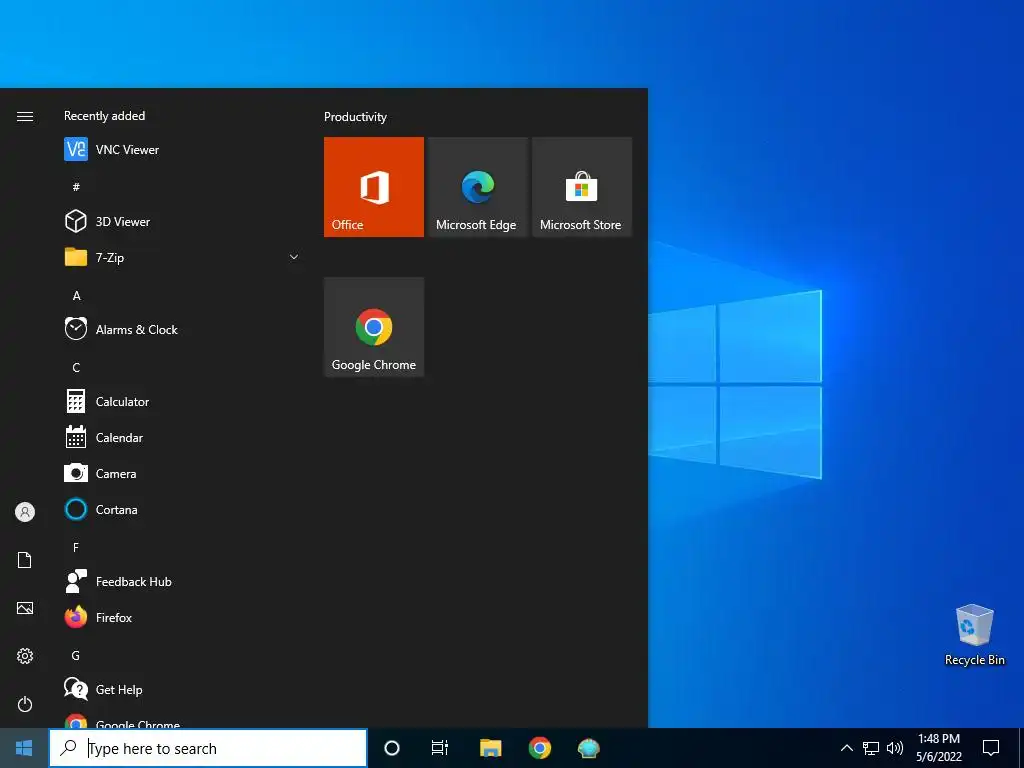Open Documents from Start sidebar
This screenshot has width=1024, height=768.
click(25, 560)
